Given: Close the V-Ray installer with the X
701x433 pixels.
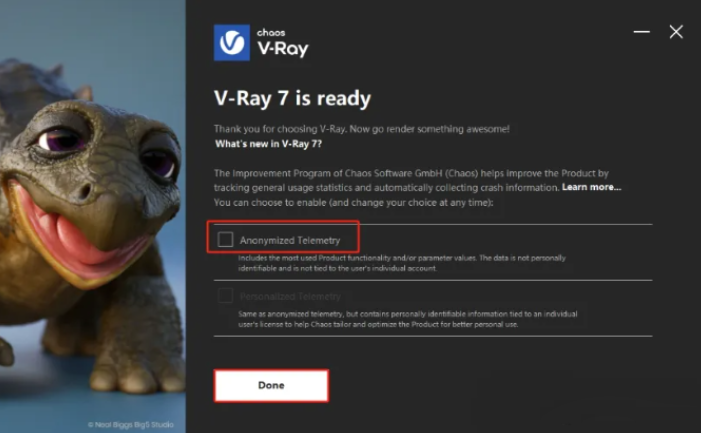Looking at the screenshot, I should tap(676, 32).
